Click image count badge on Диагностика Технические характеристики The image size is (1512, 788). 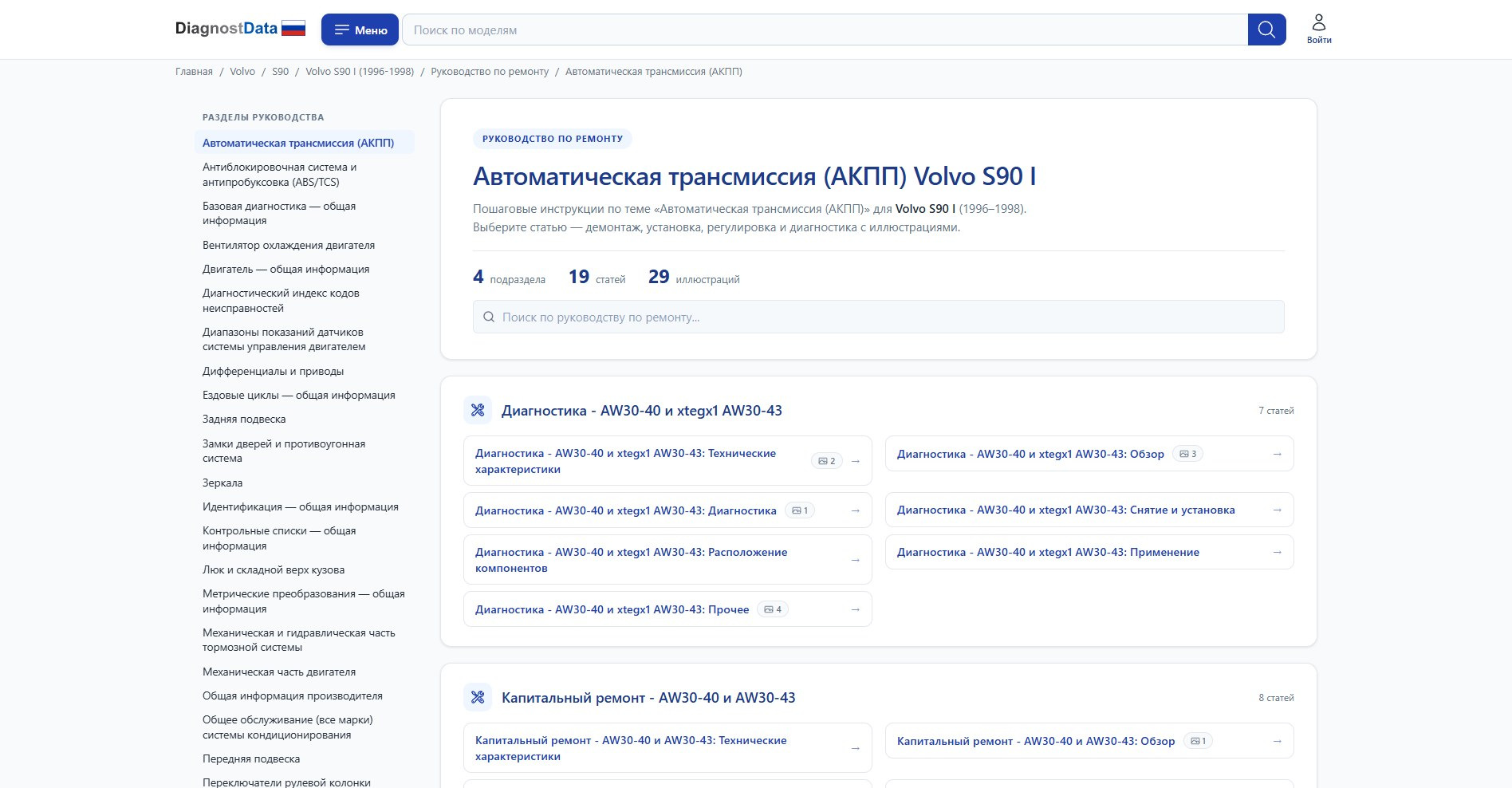[827, 461]
